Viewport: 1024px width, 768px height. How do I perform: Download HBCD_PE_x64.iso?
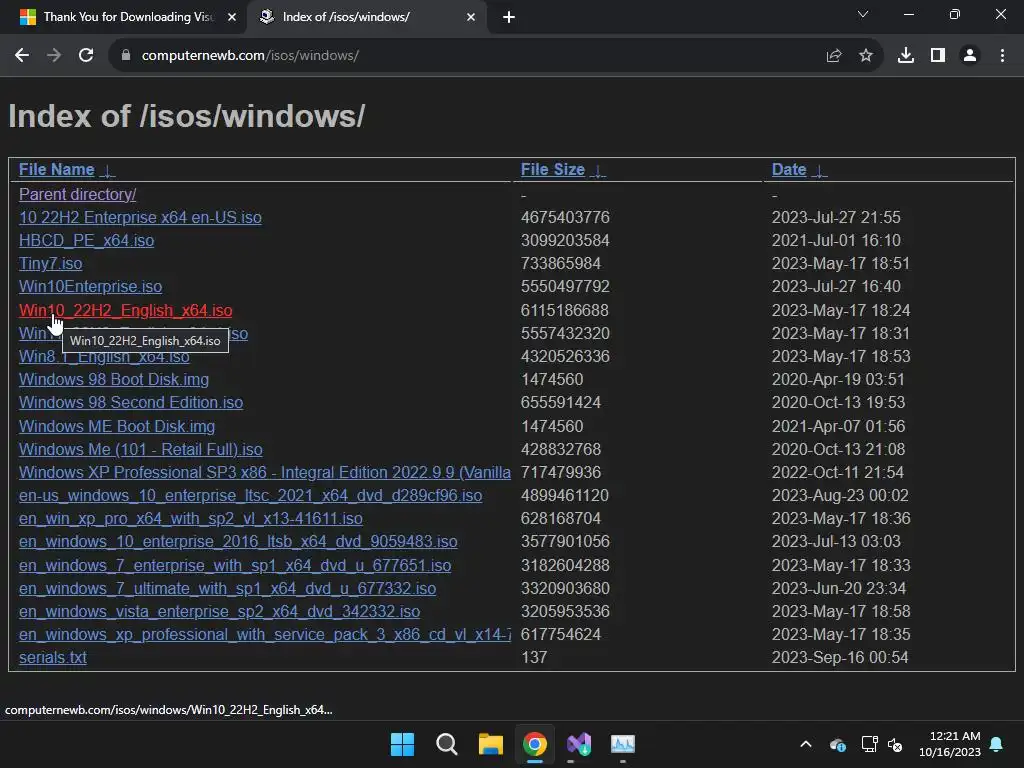(86, 240)
